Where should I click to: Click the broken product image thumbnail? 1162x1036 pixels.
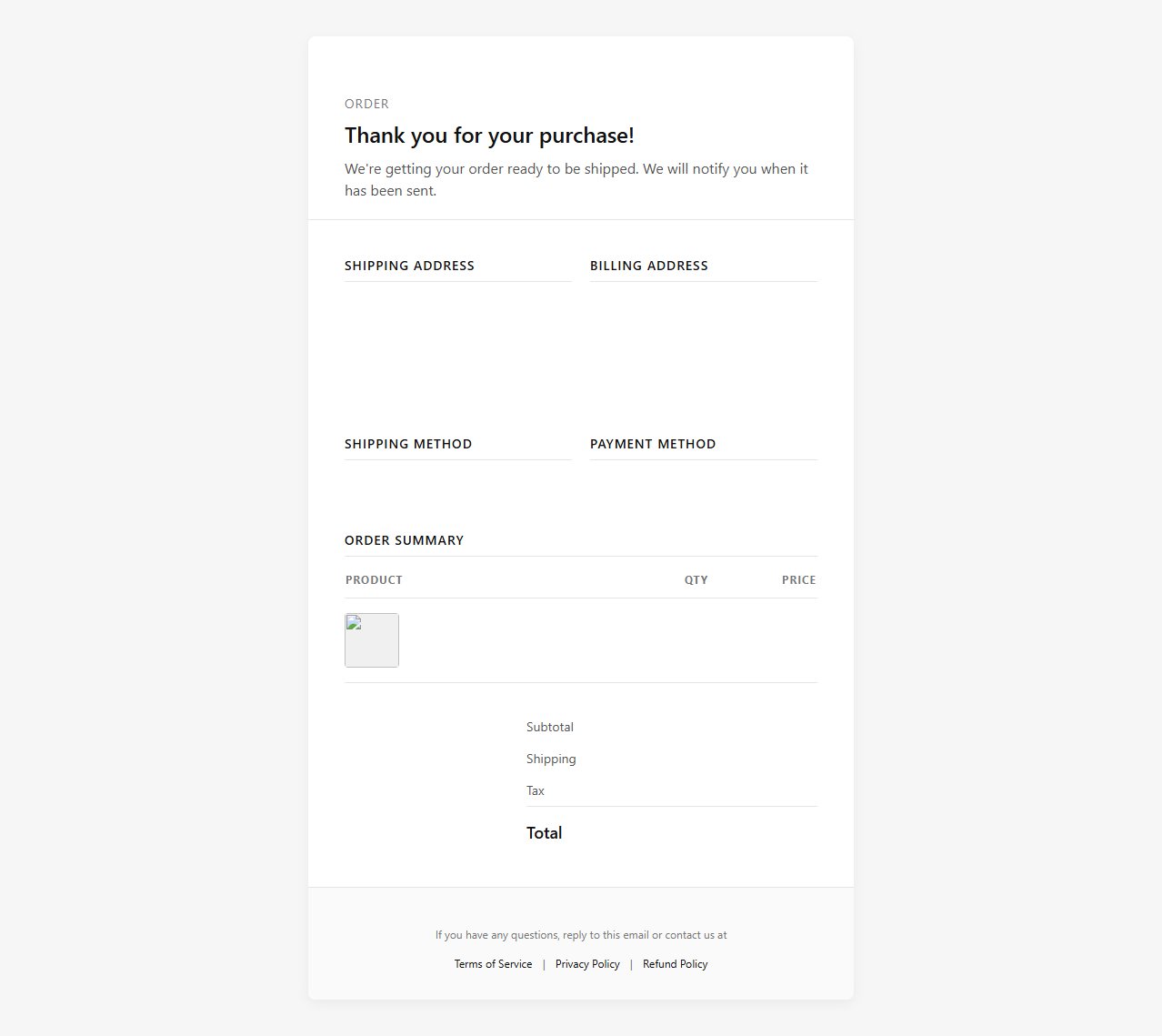coord(372,640)
